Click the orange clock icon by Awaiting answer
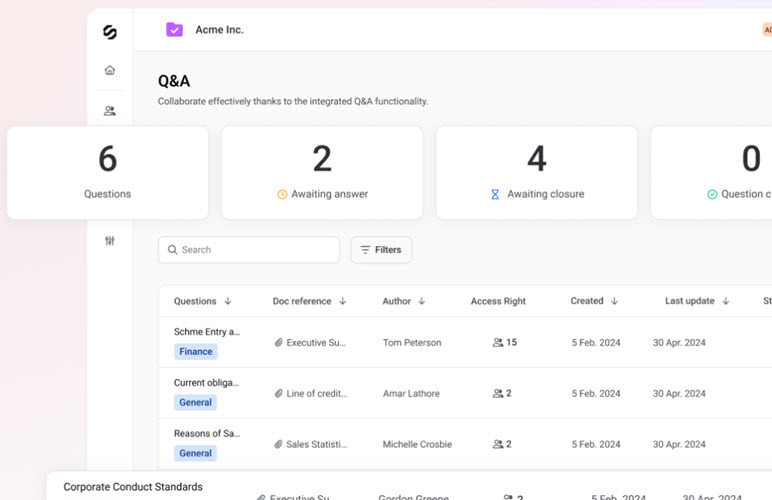Screen dimensions: 772x500 tap(282, 194)
